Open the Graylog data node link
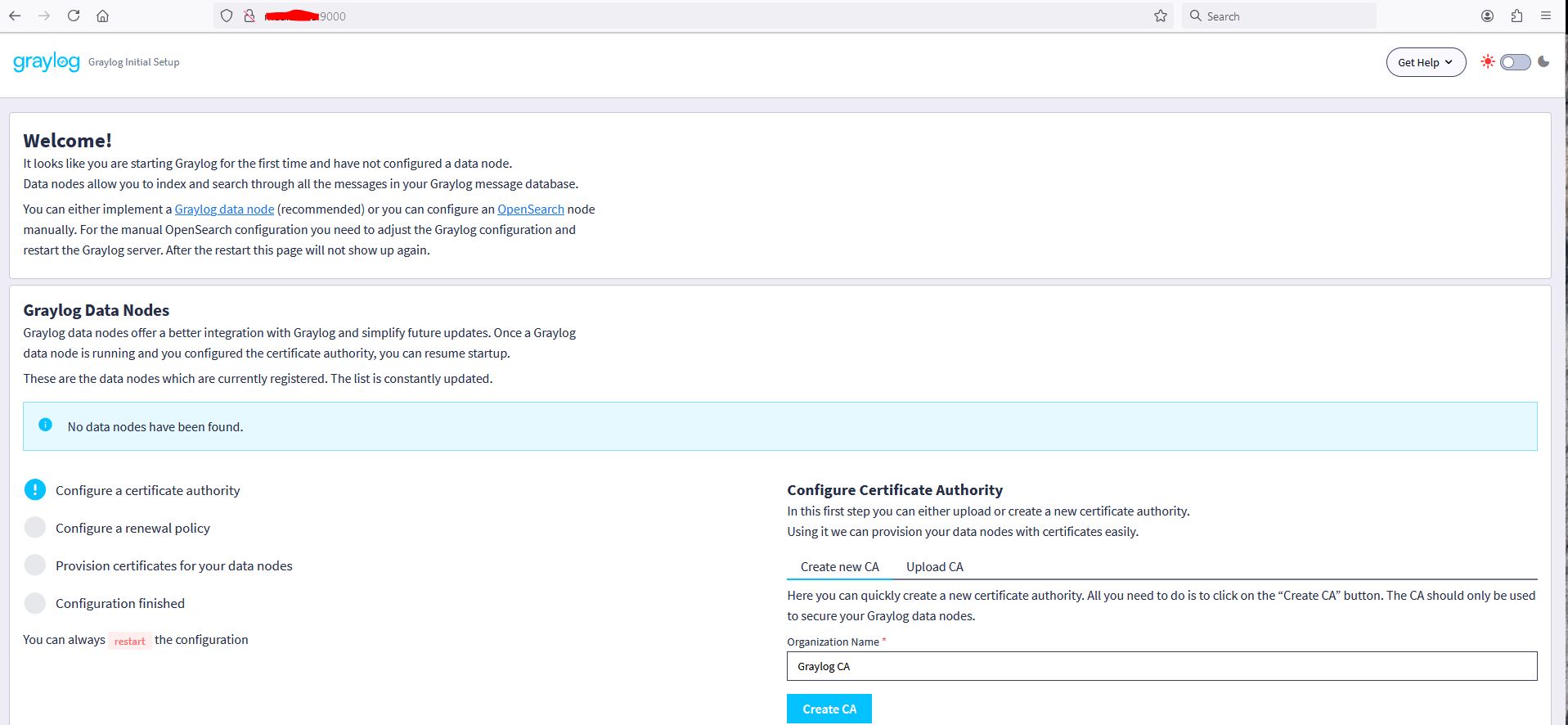Screen dimensions: 1568x725 (224, 209)
